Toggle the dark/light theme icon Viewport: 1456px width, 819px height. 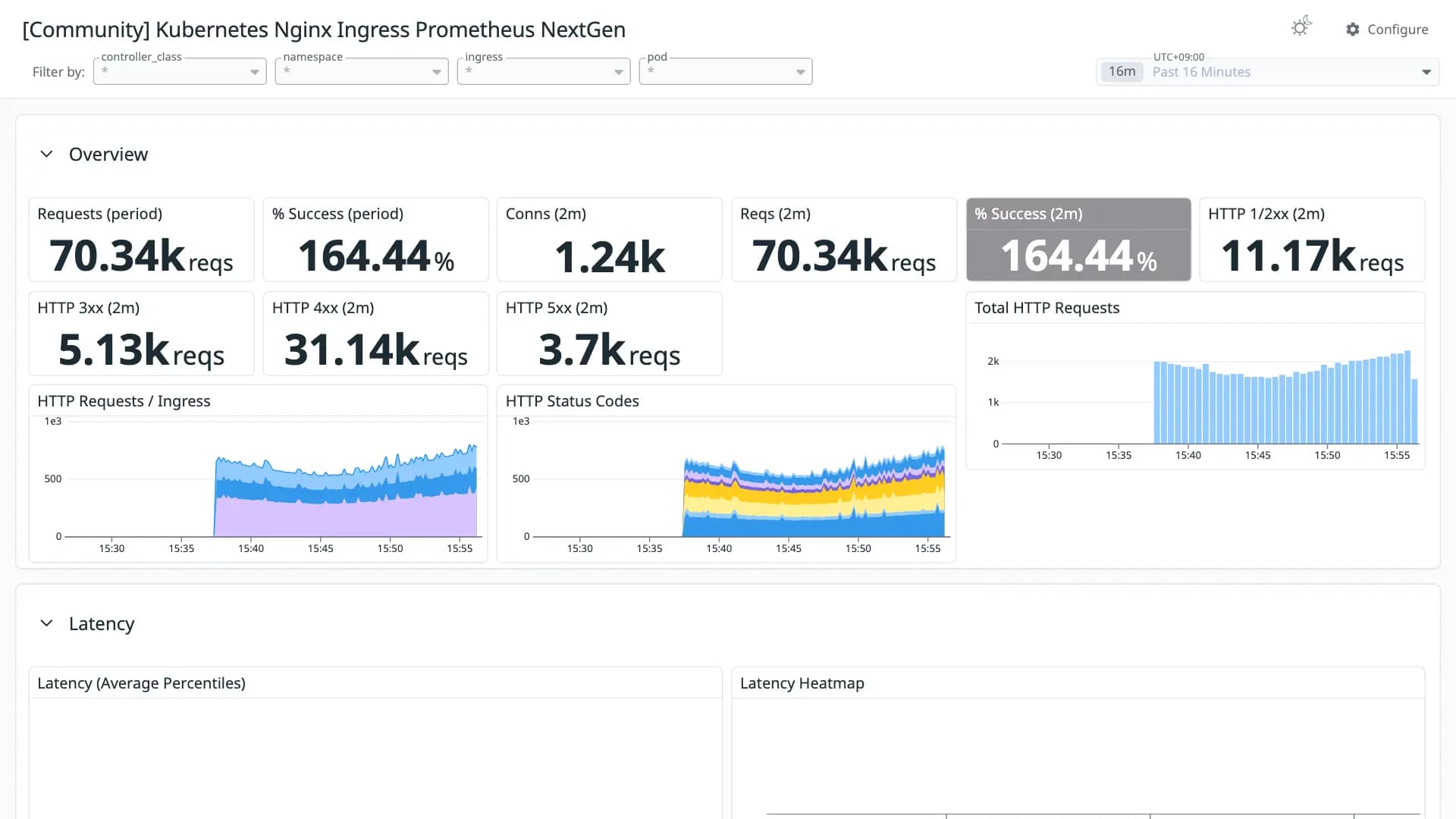(1301, 27)
